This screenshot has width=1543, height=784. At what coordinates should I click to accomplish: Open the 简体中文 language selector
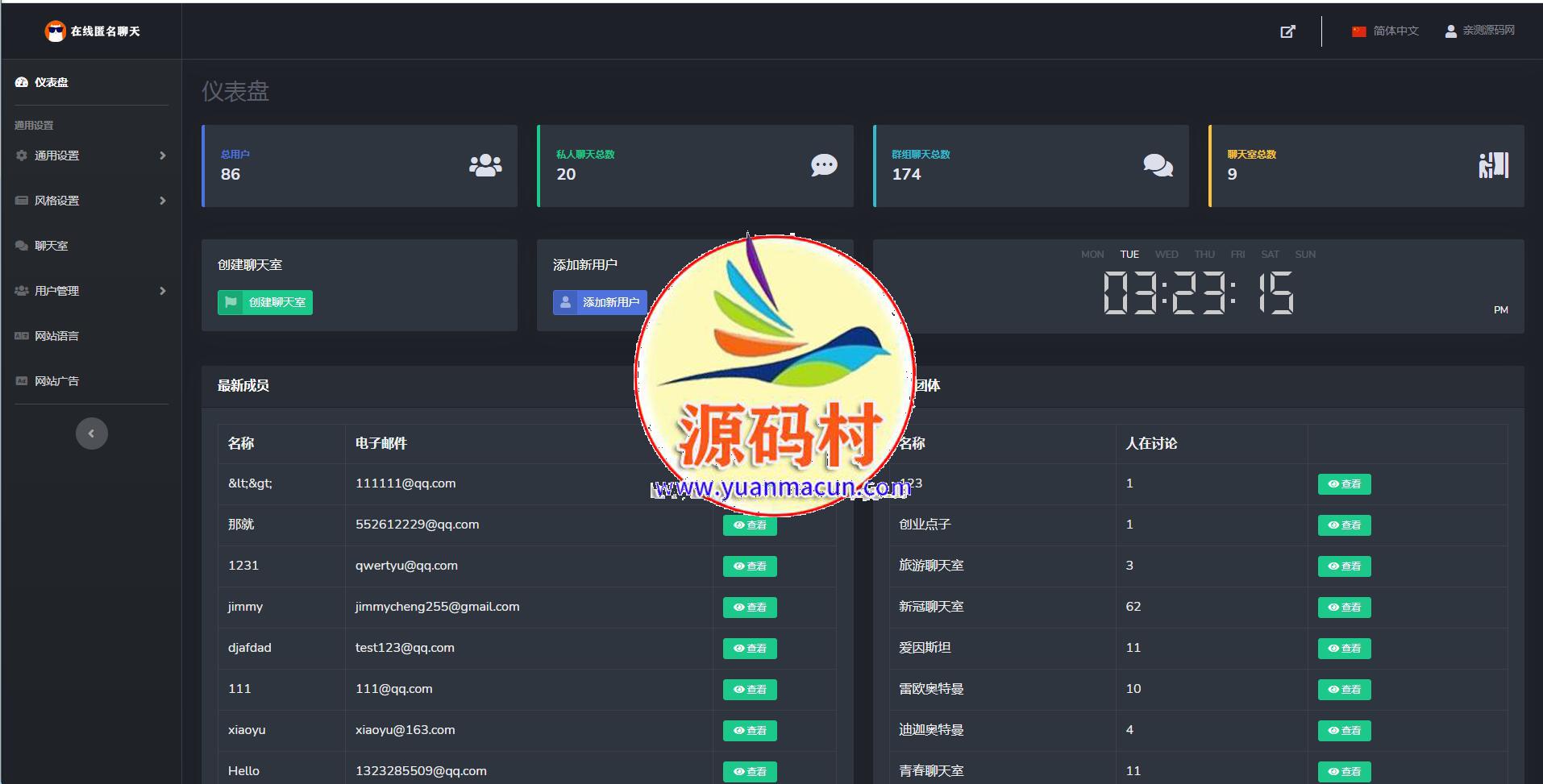(1385, 31)
